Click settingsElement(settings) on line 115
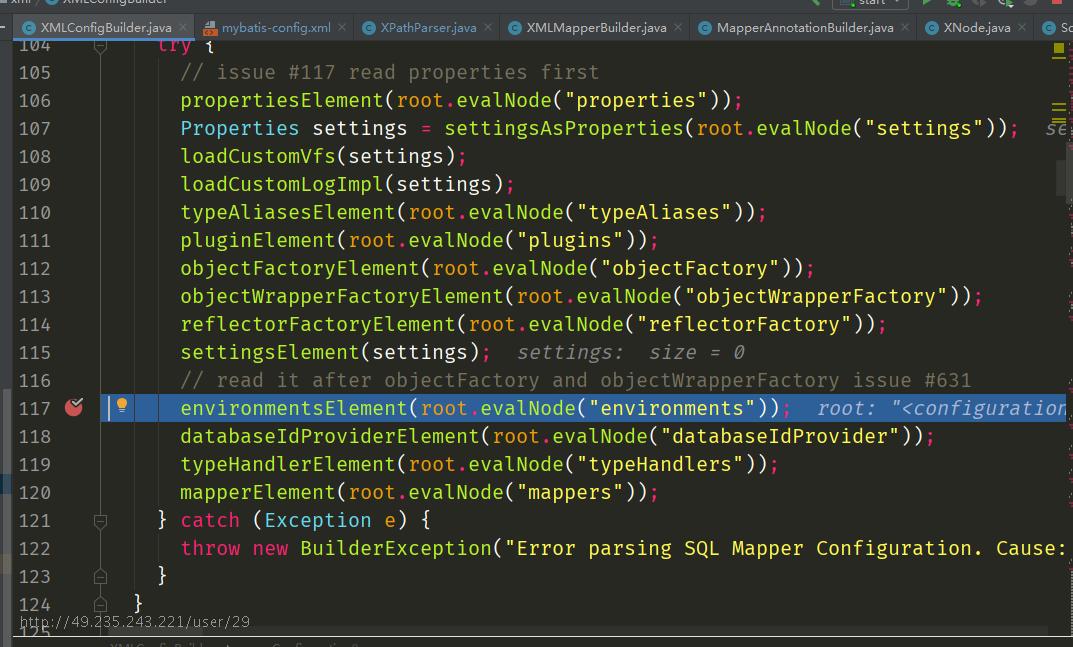The width and height of the screenshot is (1073, 647). point(335,353)
